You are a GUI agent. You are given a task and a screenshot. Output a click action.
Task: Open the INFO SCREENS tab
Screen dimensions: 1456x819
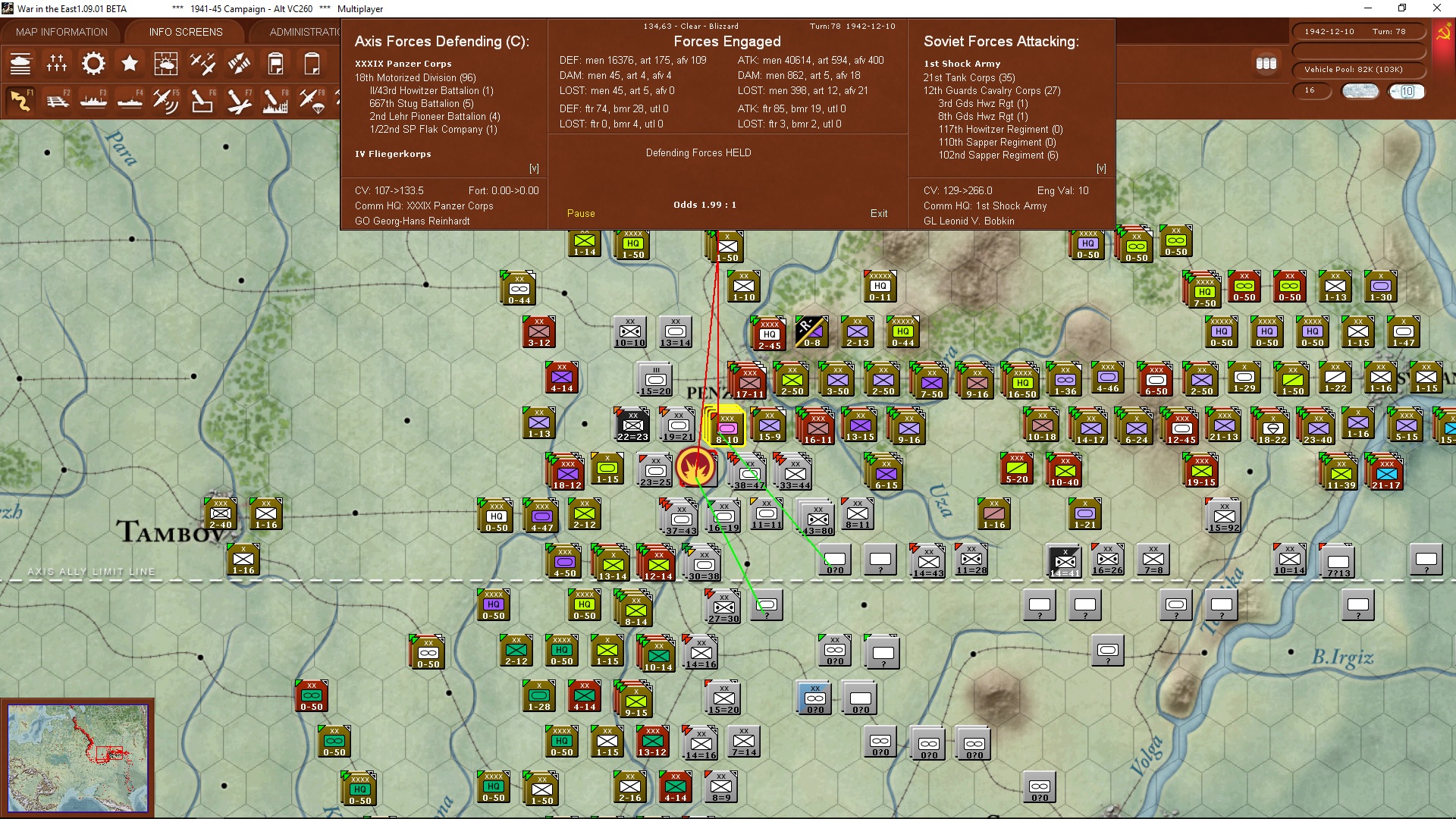(186, 32)
